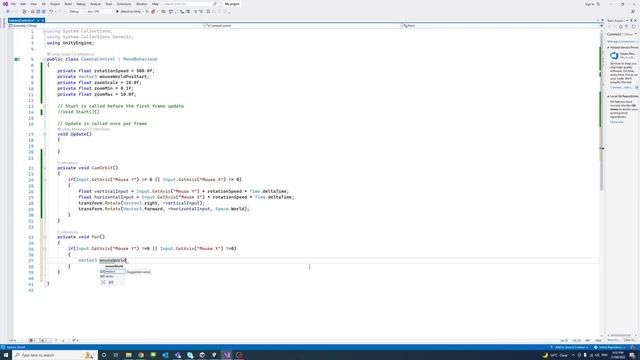The height and width of the screenshot is (360, 640).
Task: Open the Edit menu
Action: click(23, 4)
